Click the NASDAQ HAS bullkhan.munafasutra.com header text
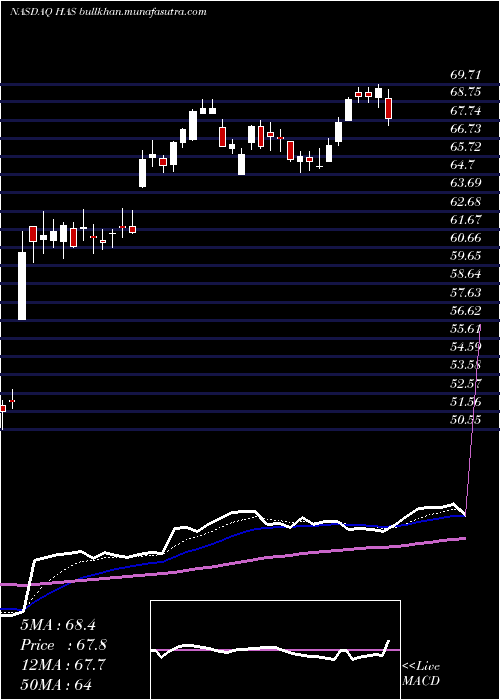The image size is (500, 700). pos(108,12)
